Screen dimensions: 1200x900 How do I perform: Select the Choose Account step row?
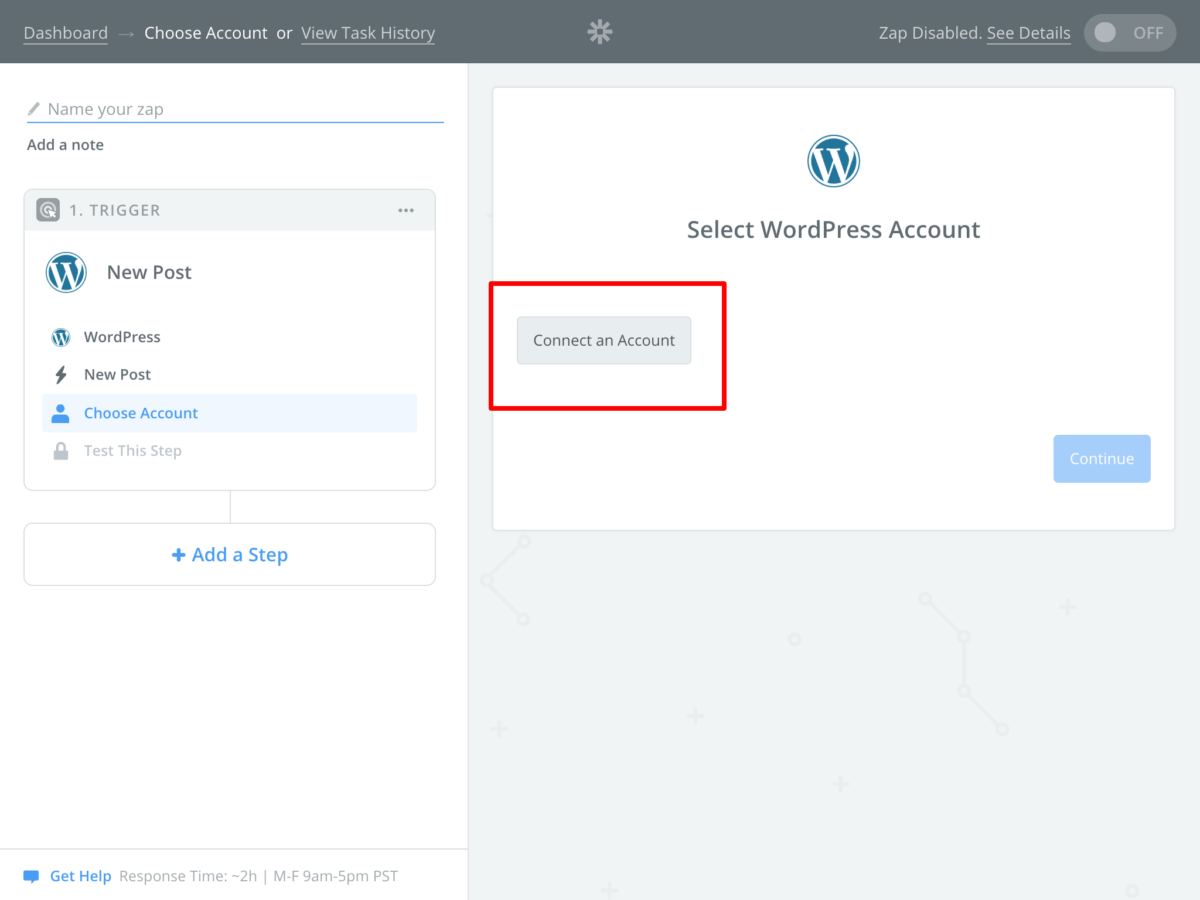pyautogui.click(x=229, y=413)
